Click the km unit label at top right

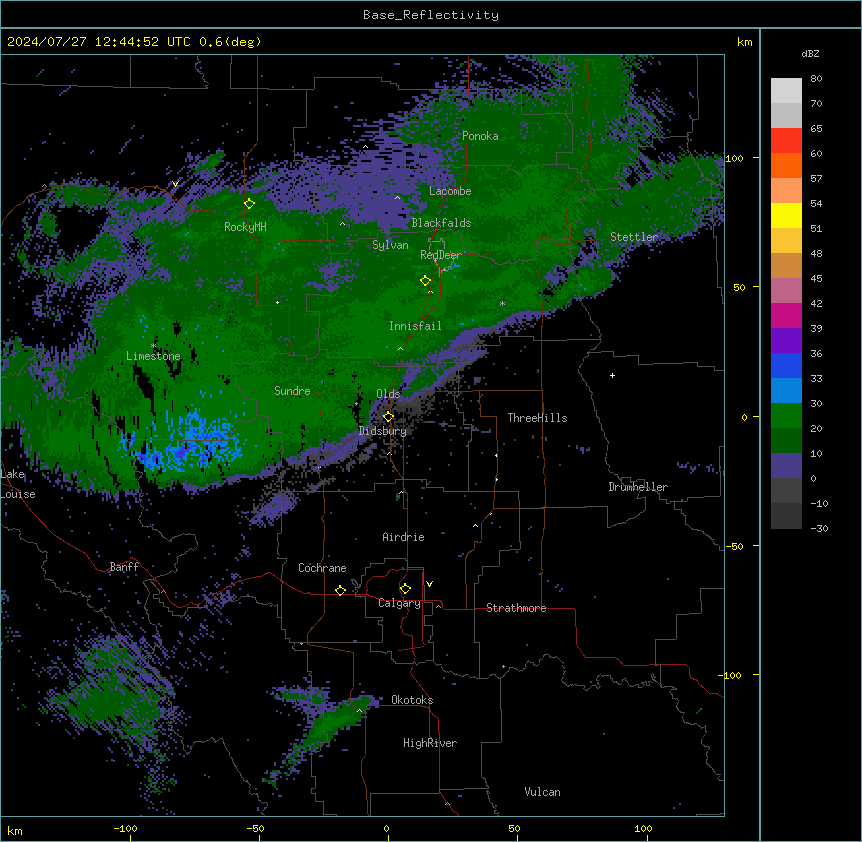[x=744, y=42]
